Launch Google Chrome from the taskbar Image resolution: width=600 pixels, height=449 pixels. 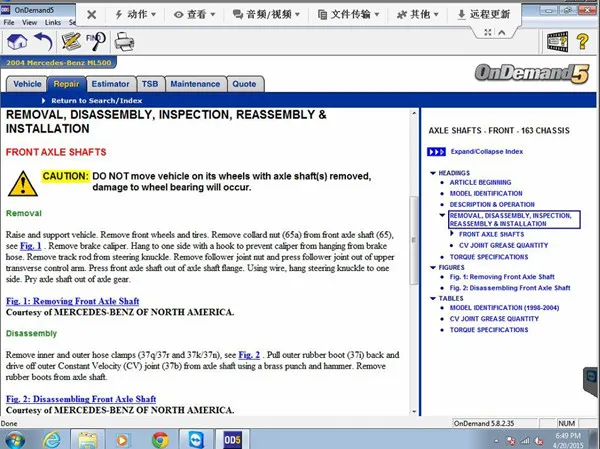coord(160,440)
